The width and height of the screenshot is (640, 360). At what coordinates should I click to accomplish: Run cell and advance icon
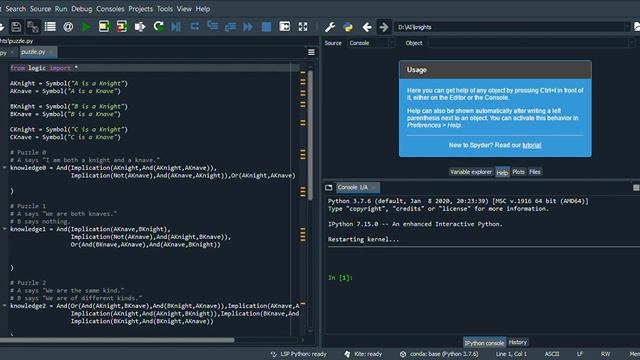click(x=122, y=27)
